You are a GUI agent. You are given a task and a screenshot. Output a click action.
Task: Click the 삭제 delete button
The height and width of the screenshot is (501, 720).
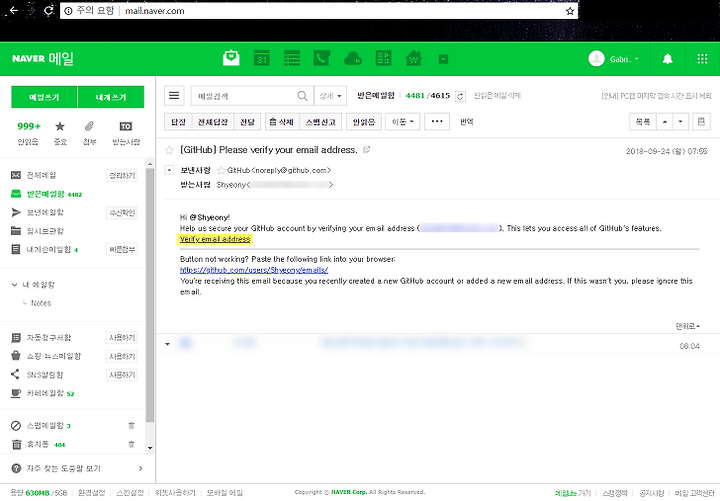[282, 122]
